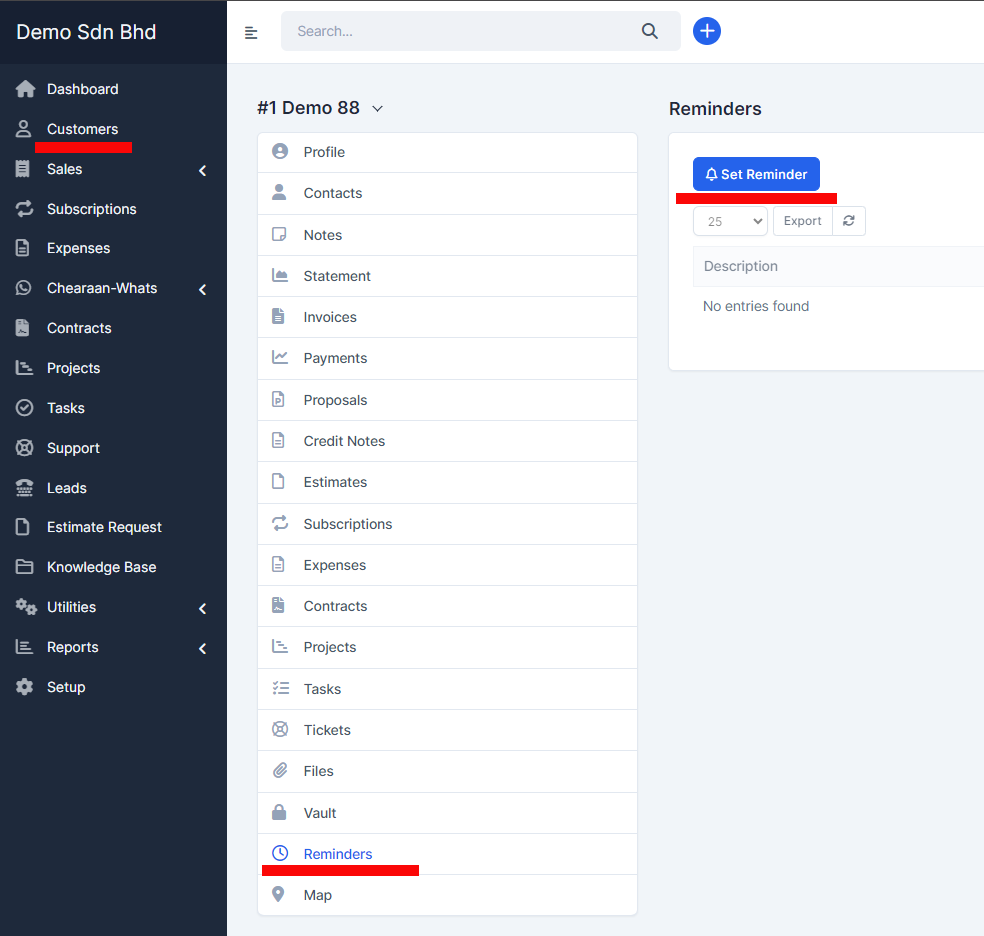Image resolution: width=984 pixels, height=936 pixels.
Task: Click into the Search input field
Action: pos(460,31)
